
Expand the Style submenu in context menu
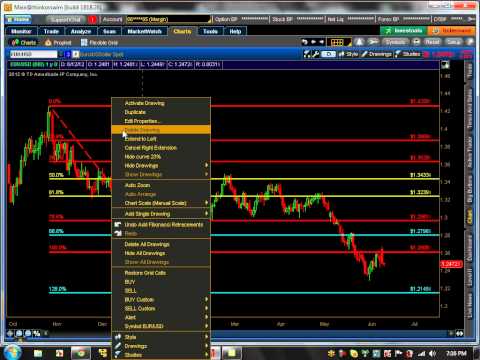(x=161, y=337)
